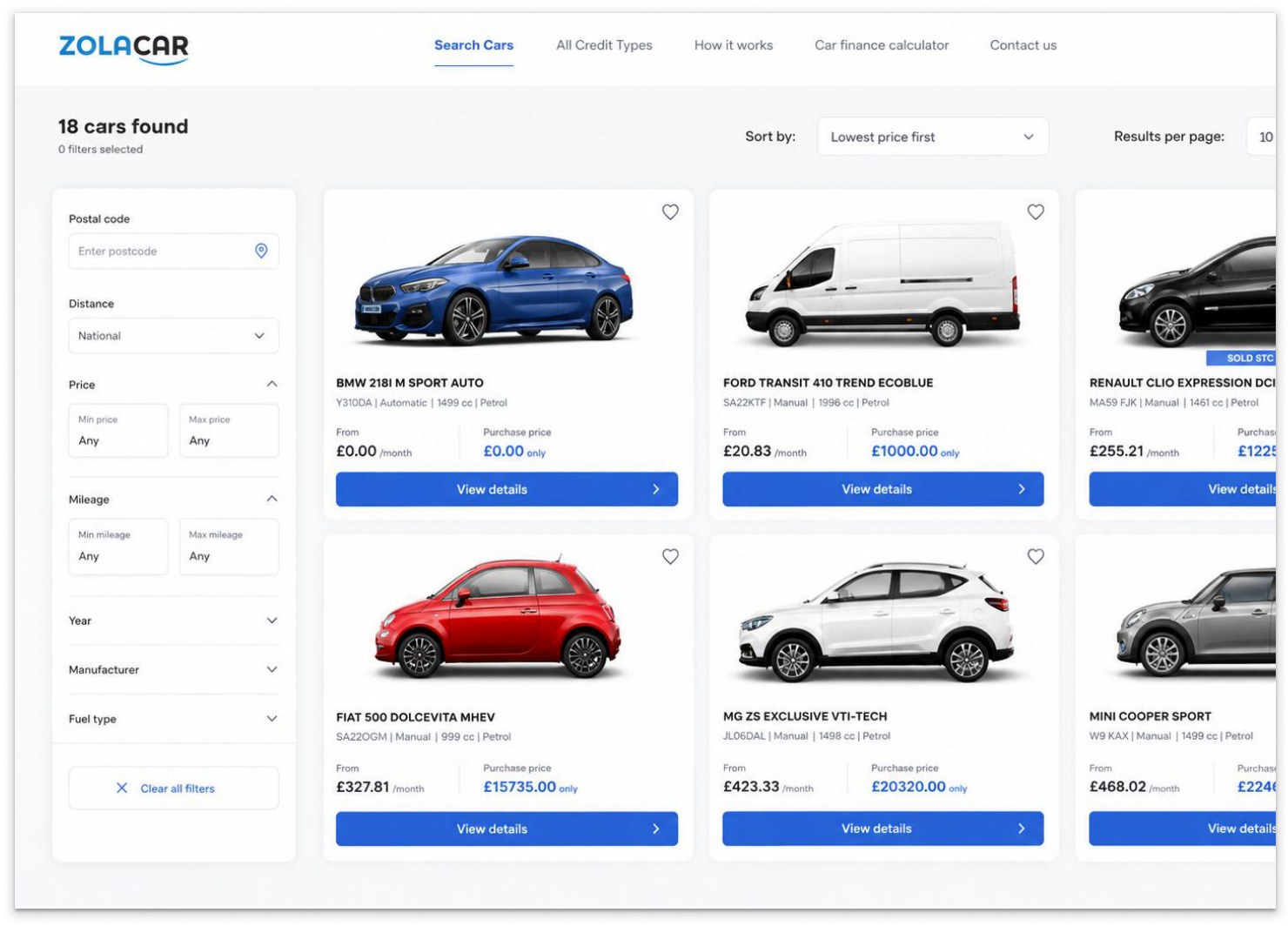The image size is (1288, 926).
Task: Open the Sort by Lowest price first dropdown
Action: [933, 137]
